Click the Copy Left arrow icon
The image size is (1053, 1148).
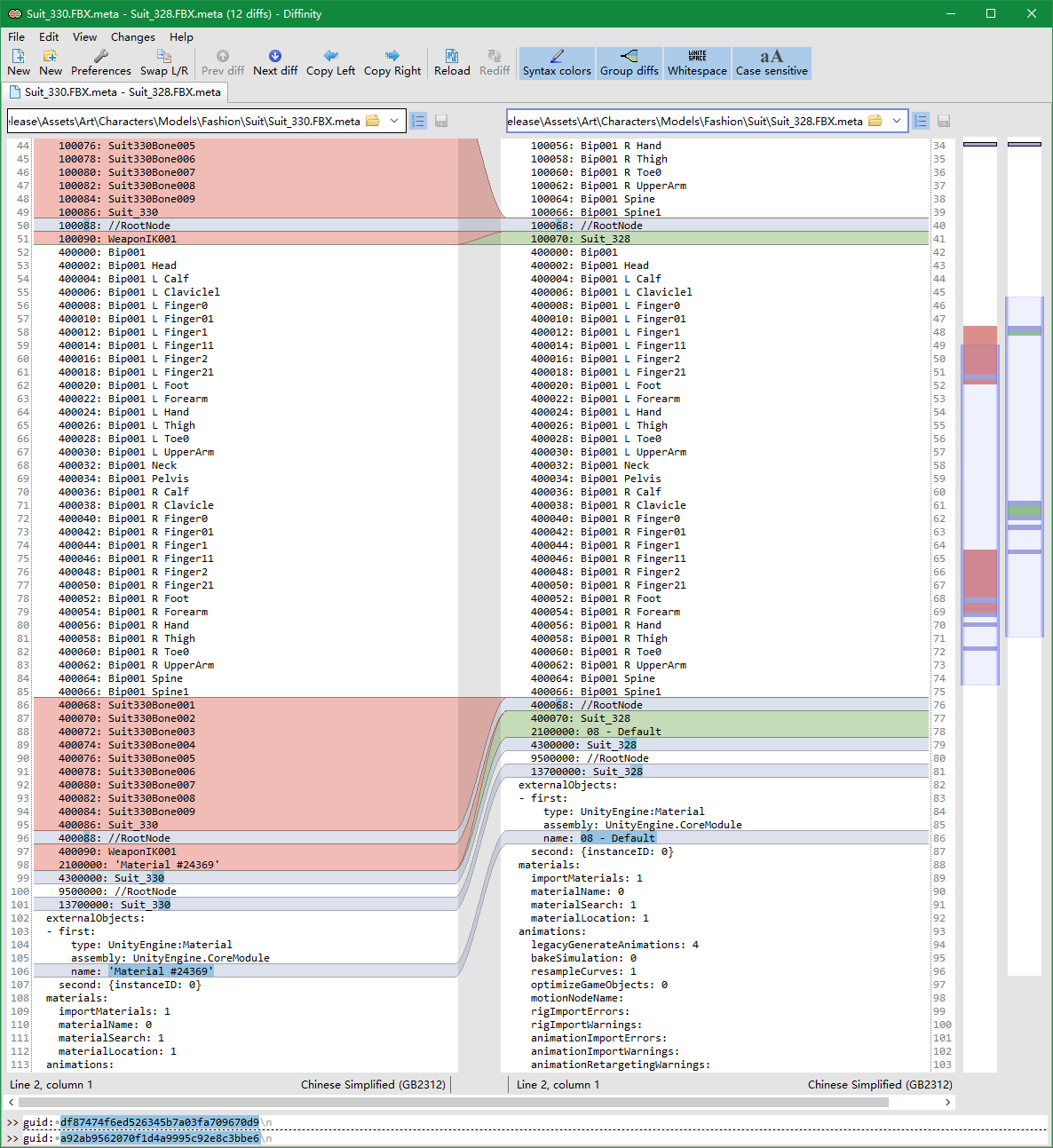click(330, 56)
